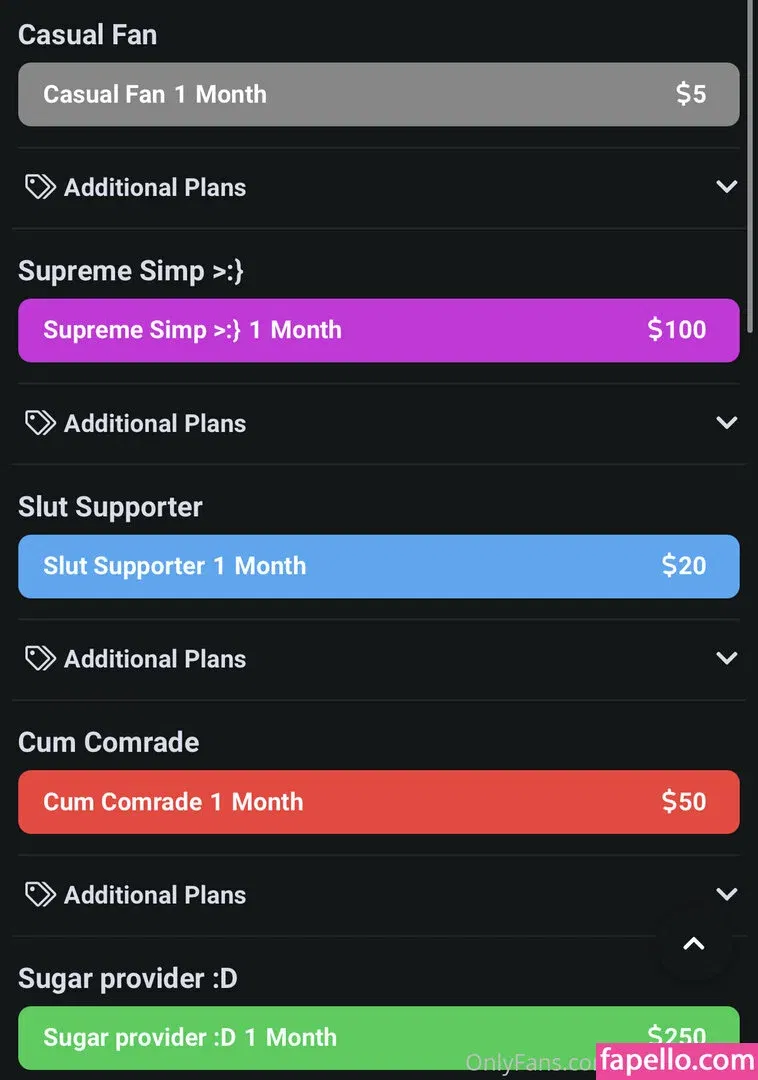This screenshot has height=1080, width=758.
Task: Choose the purple Supreme Simp 1 Month plan
Action: [x=378, y=330]
